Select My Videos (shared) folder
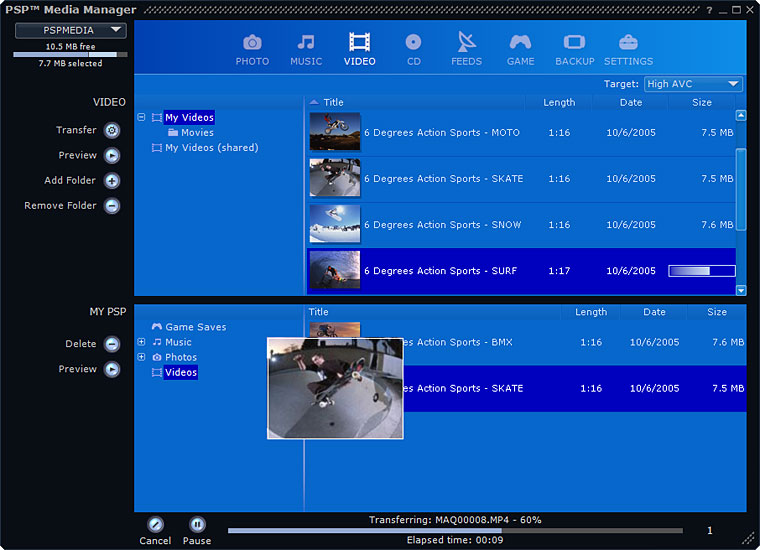The image size is (760, 550). (x=211, y=148)
